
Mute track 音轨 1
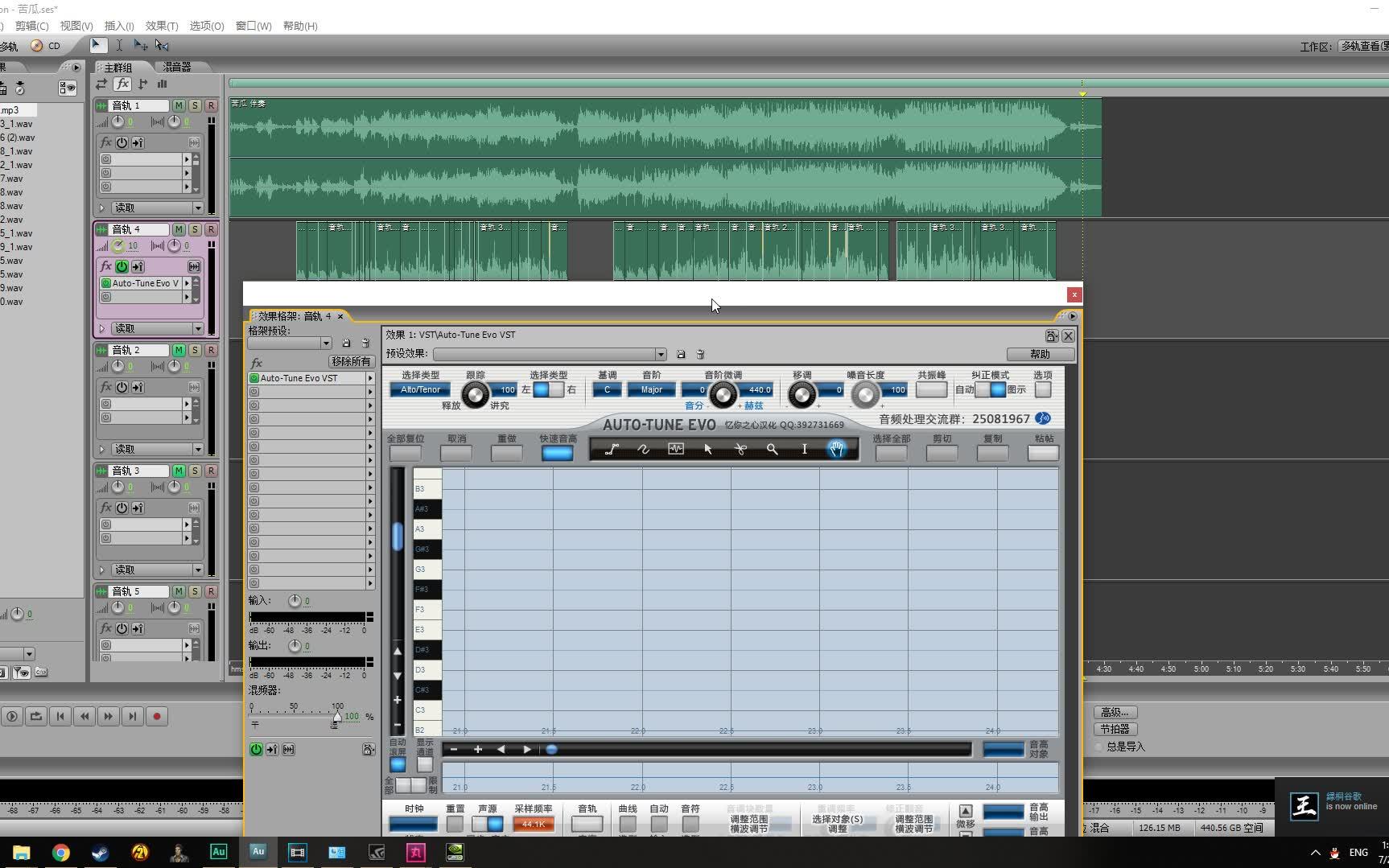point(179,105)
